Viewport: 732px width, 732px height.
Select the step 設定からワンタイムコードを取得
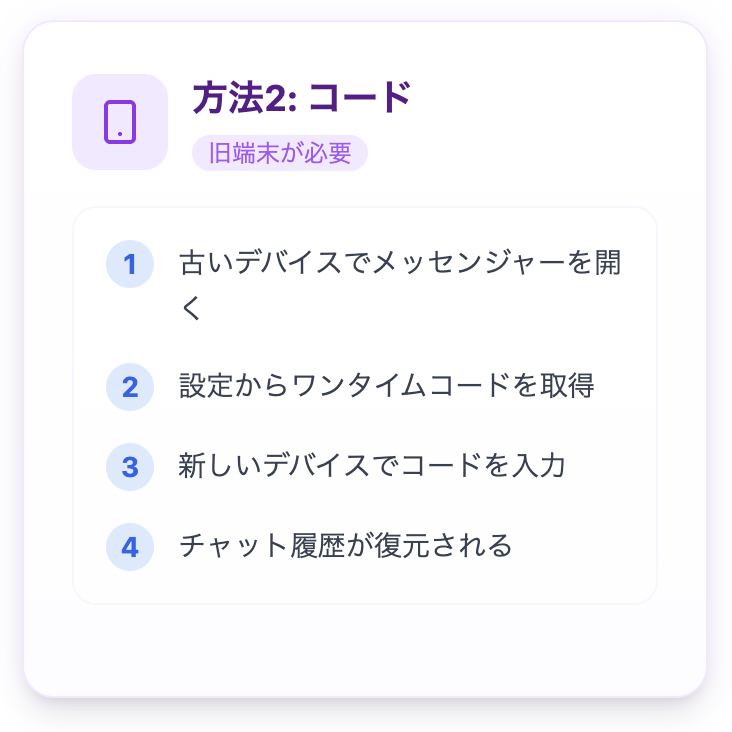coord(372,386)
